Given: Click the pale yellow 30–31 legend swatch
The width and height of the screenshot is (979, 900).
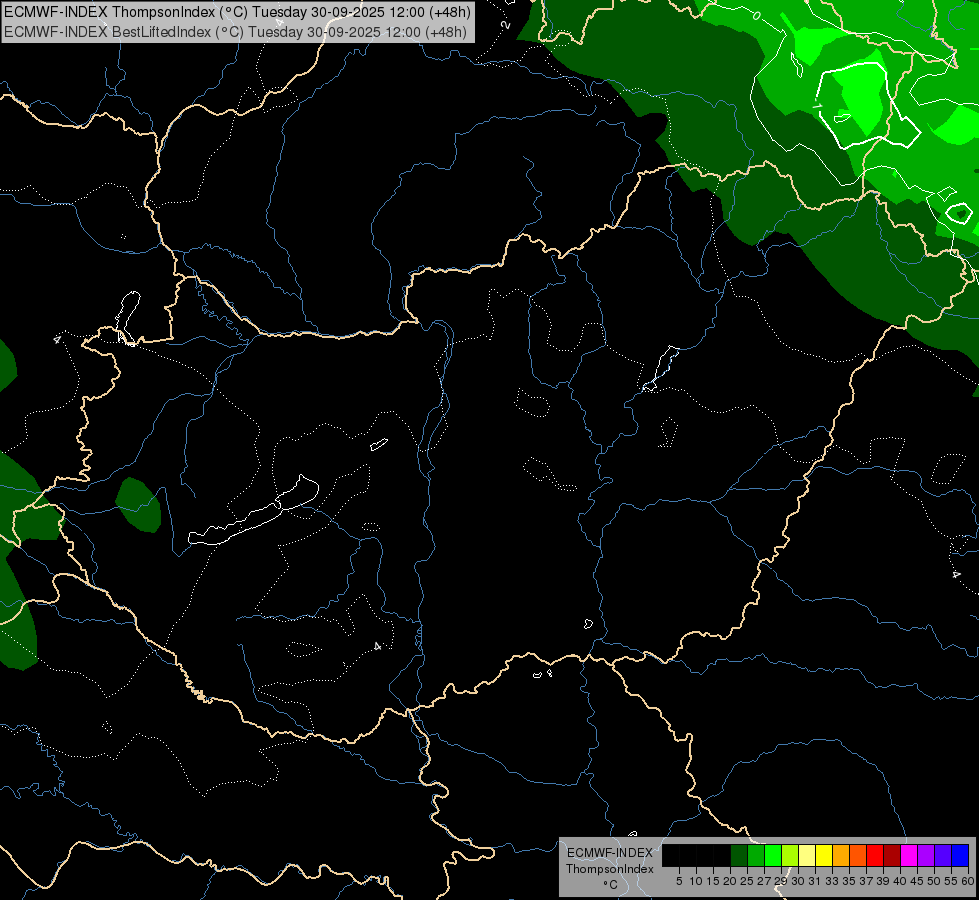Looking at the screenshot, I should coord(807,855).
